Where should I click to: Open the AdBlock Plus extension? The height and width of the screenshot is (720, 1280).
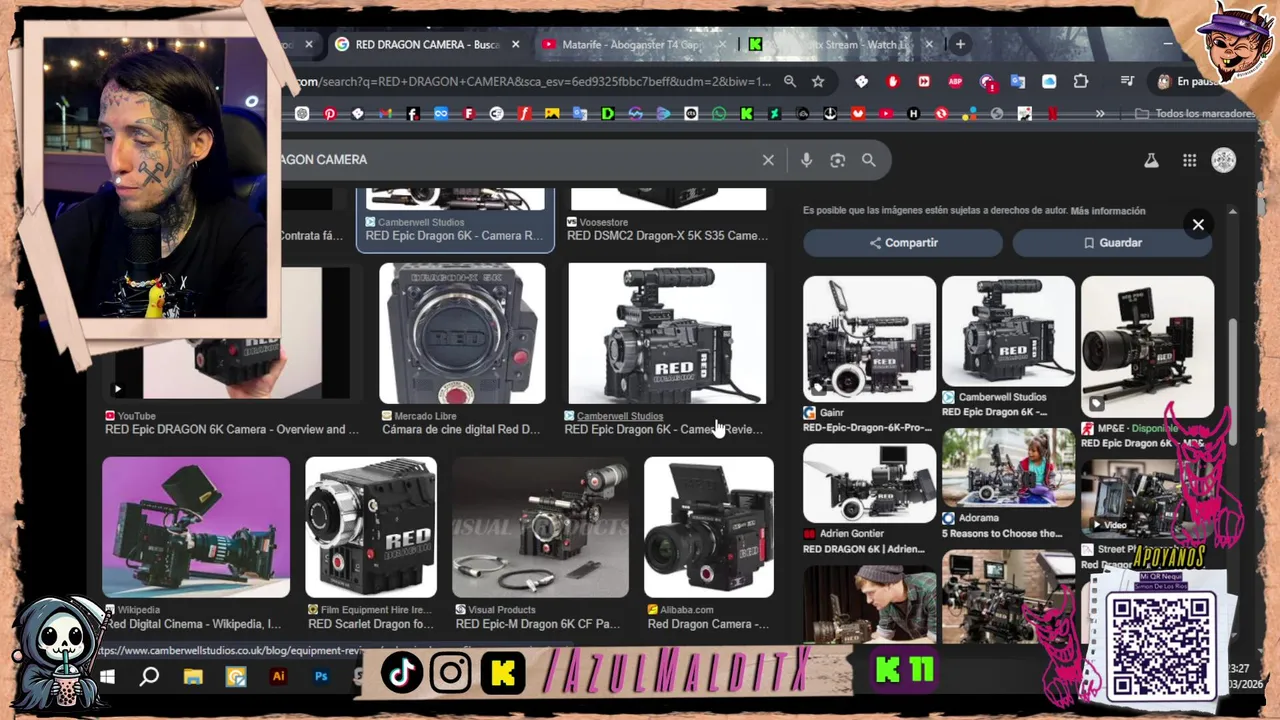point(955,82)
